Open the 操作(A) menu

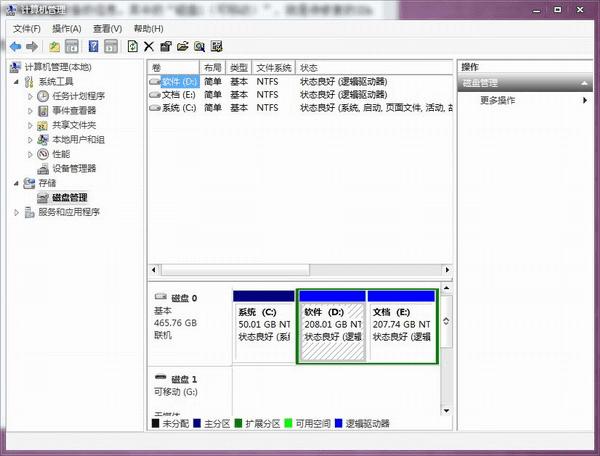[x=67, y=29]
